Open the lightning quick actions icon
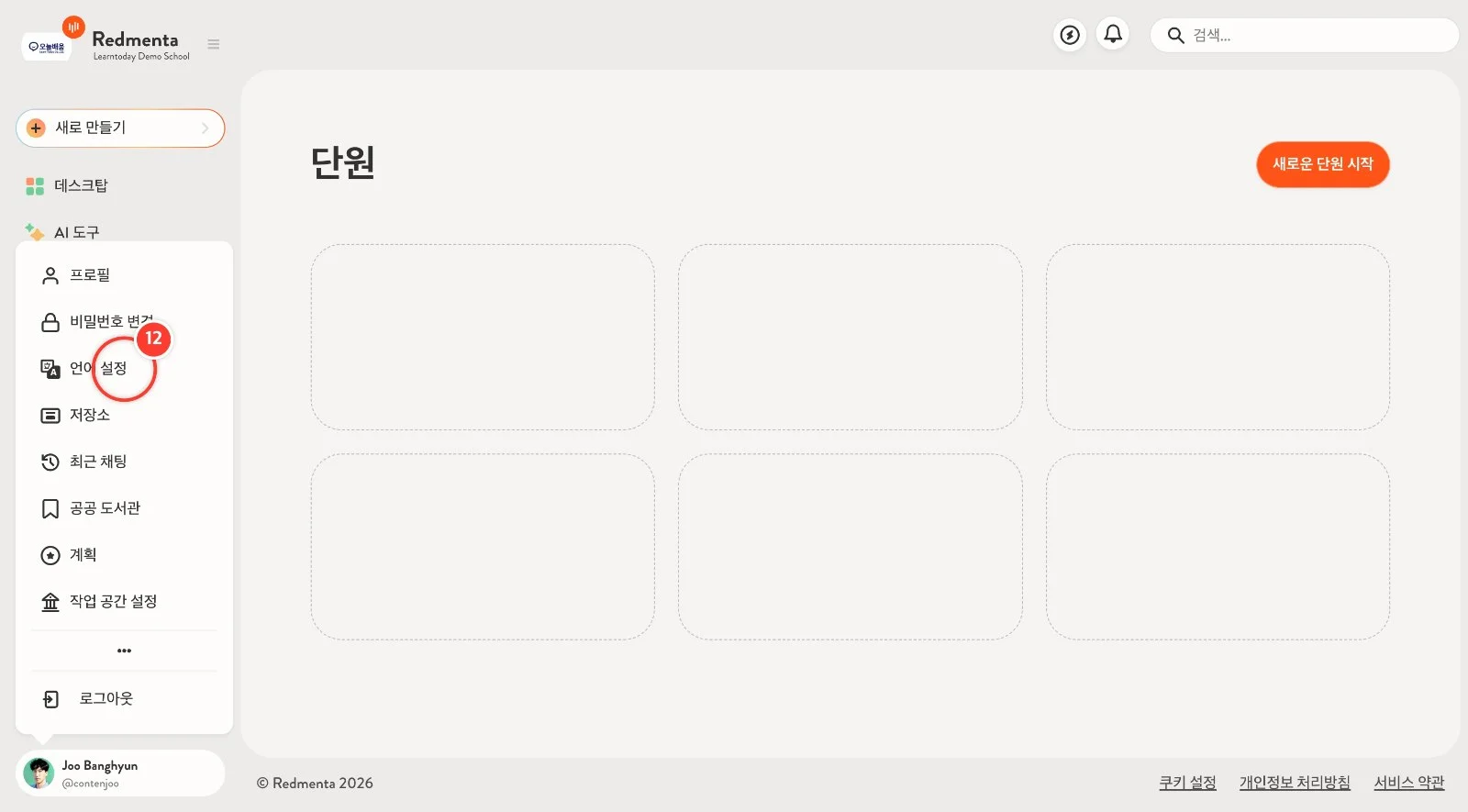Image resolution: width=1468 pixels, height=812 pixels. click(1070, 35)
